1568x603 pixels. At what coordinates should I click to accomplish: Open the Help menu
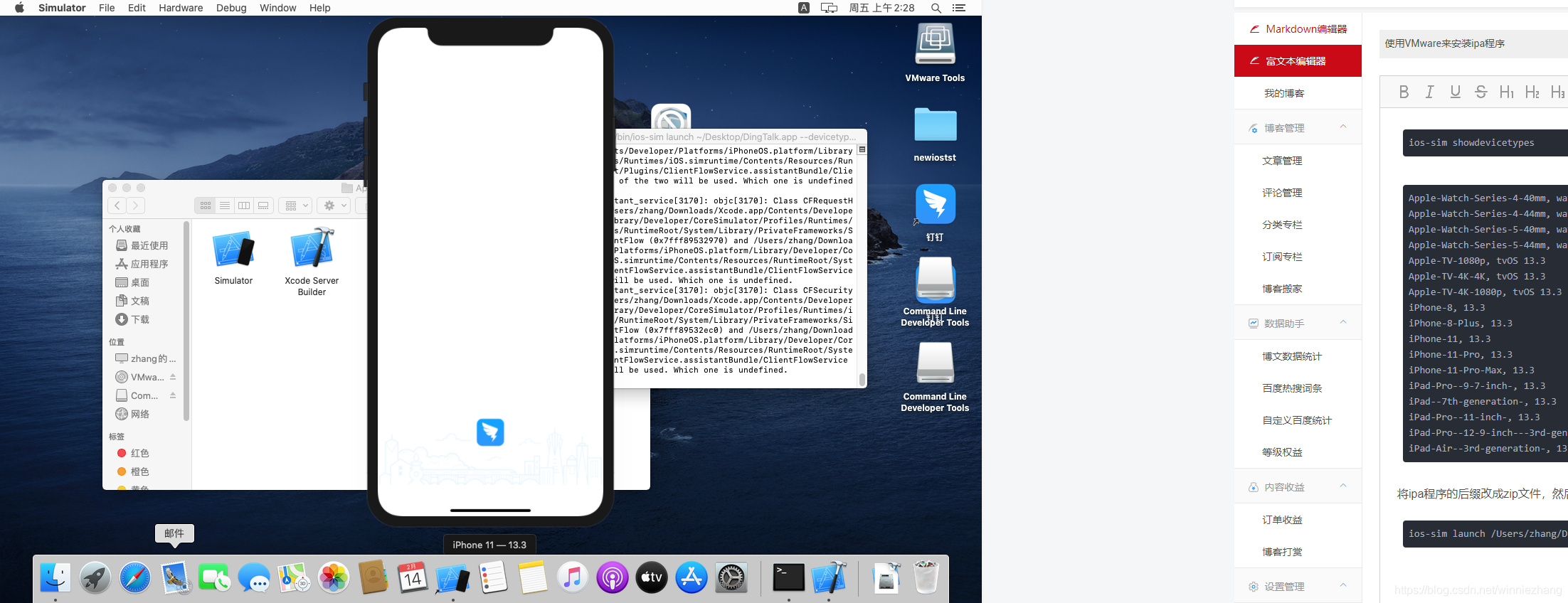click(x=319, y=8)
